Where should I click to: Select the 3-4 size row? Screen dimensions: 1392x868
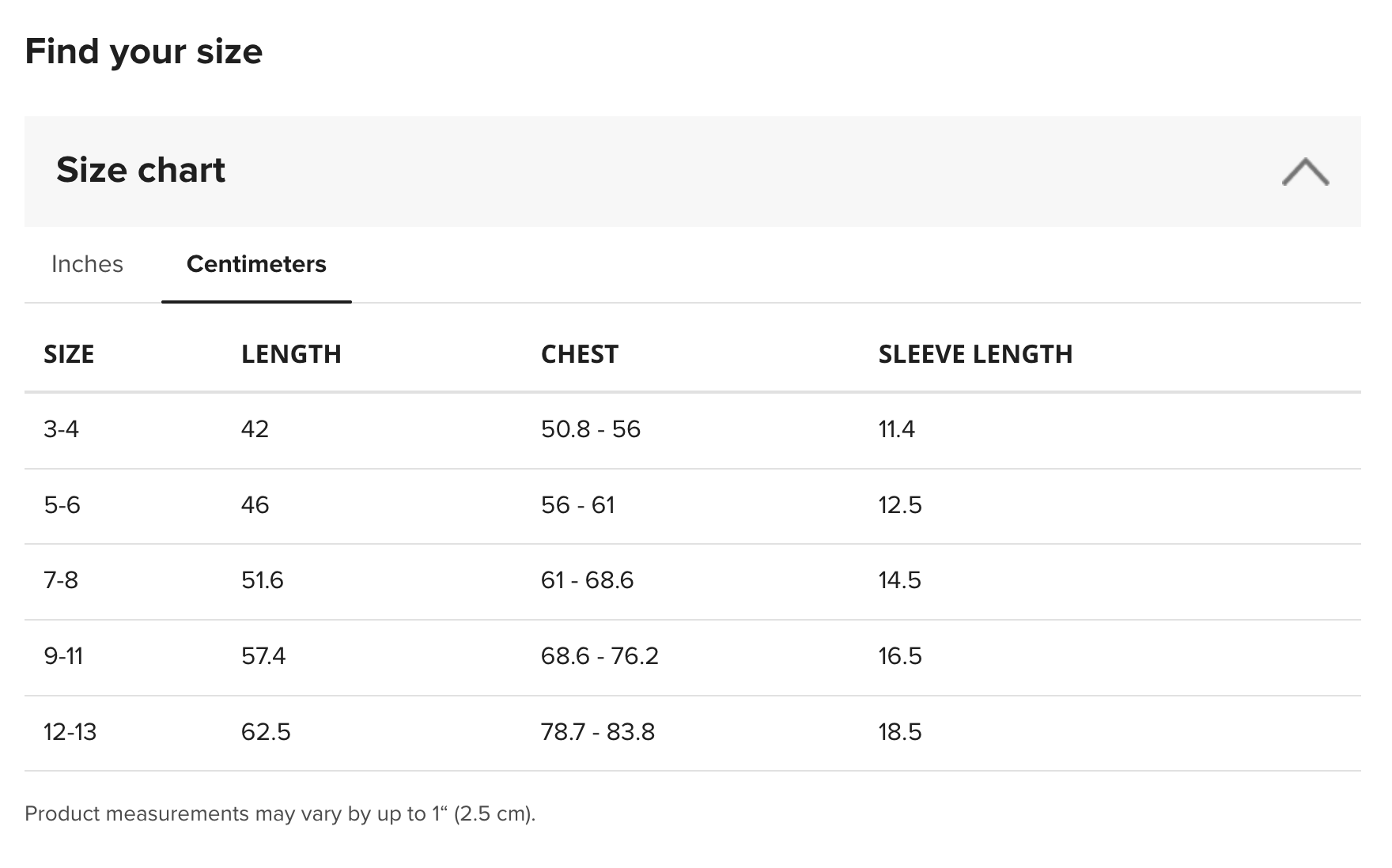pyautogui.click(x=693, y=430)
